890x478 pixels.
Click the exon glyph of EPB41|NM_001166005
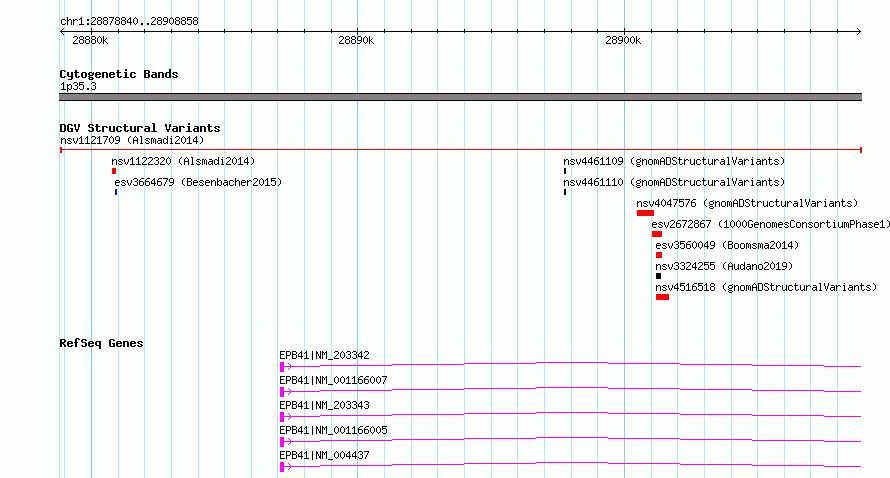pyautogui.click(x=282, y=442)
